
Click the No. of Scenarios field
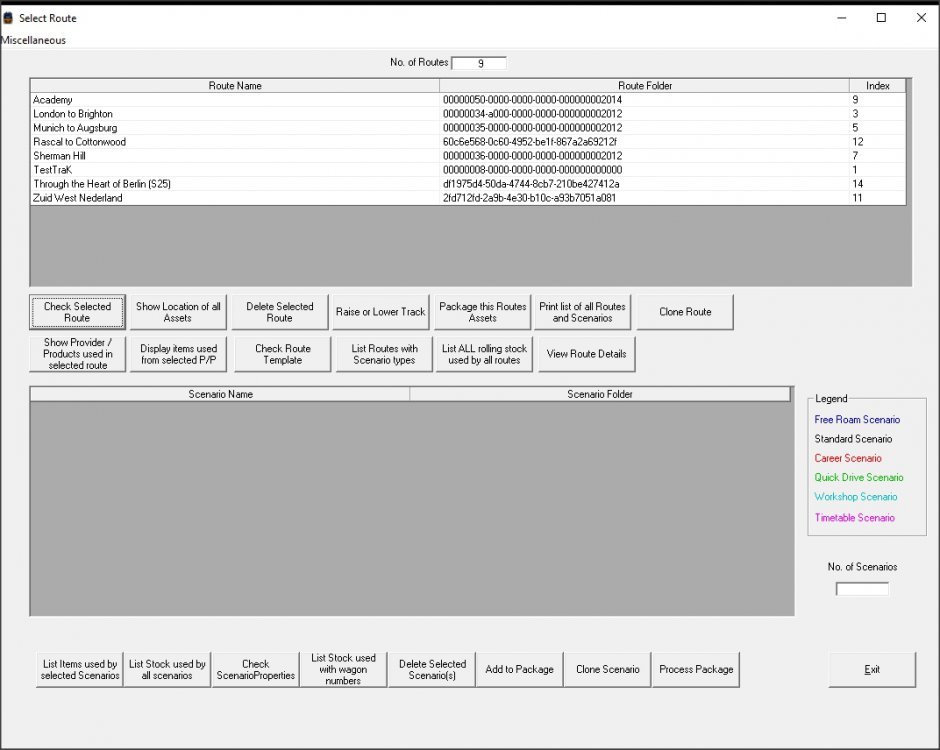click(x=862, y=589)
